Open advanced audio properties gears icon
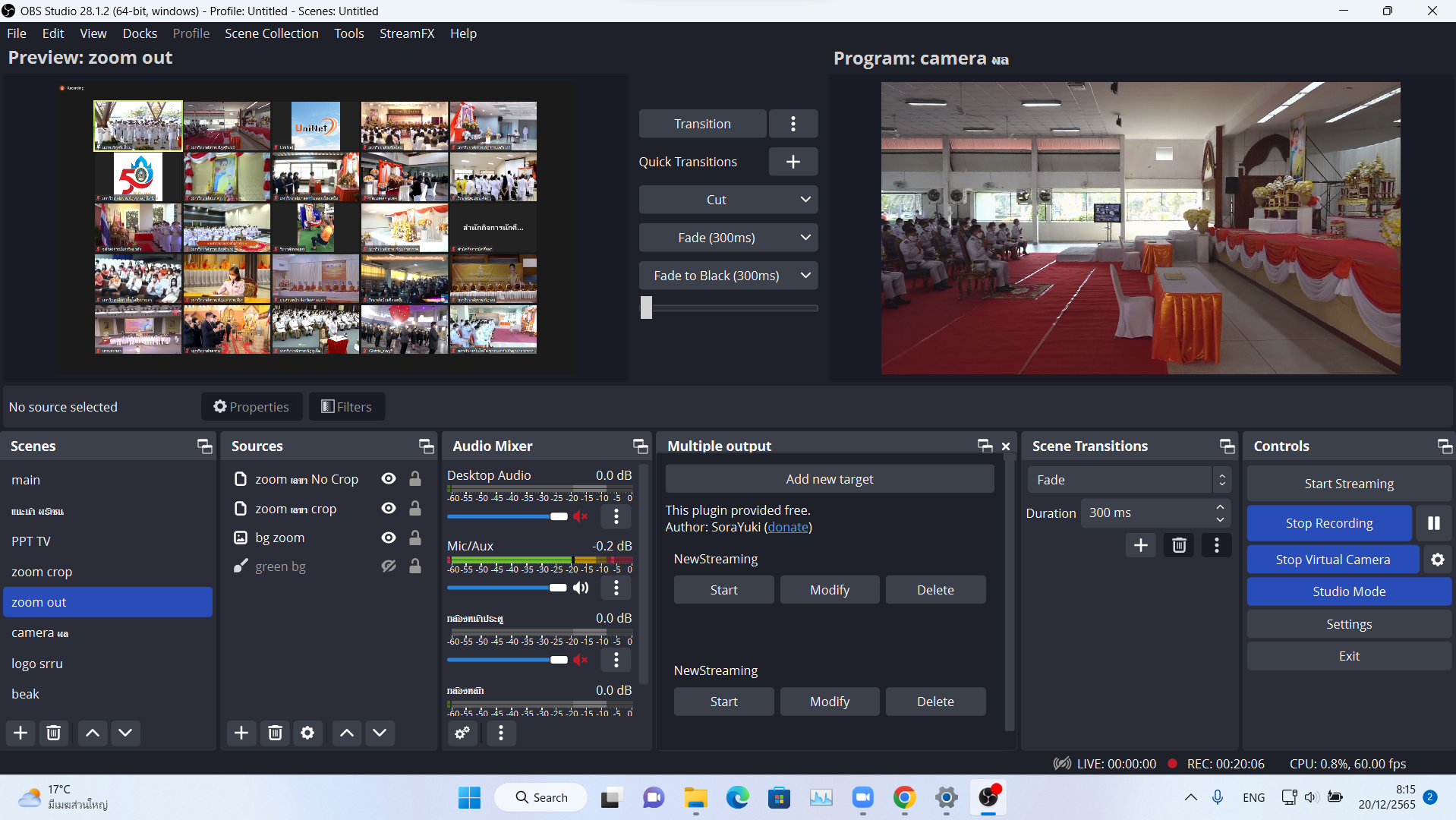The width and height of the screenshot is (1456, 820). [x=462, y=733]
